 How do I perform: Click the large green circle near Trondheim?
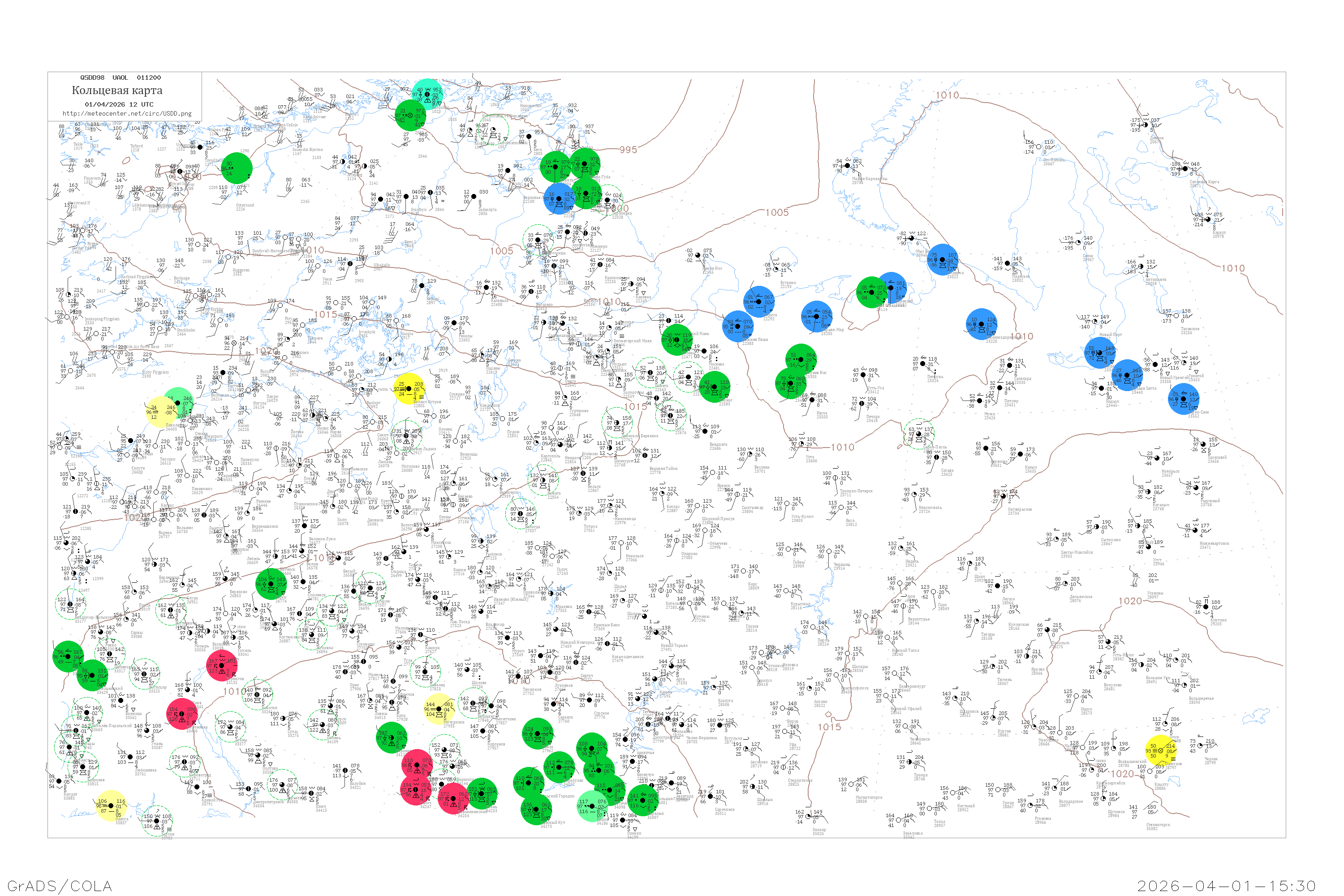[237, 168]
